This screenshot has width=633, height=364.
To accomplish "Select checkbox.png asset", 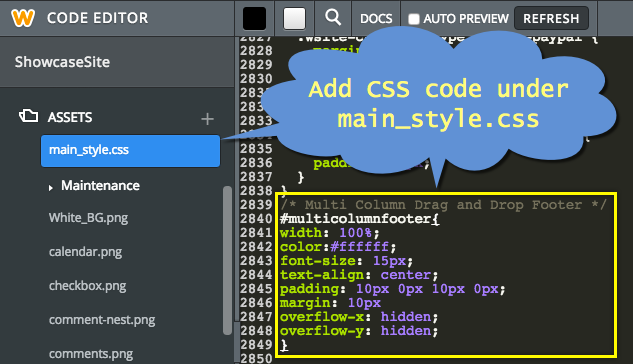I will tap(87, 286).
